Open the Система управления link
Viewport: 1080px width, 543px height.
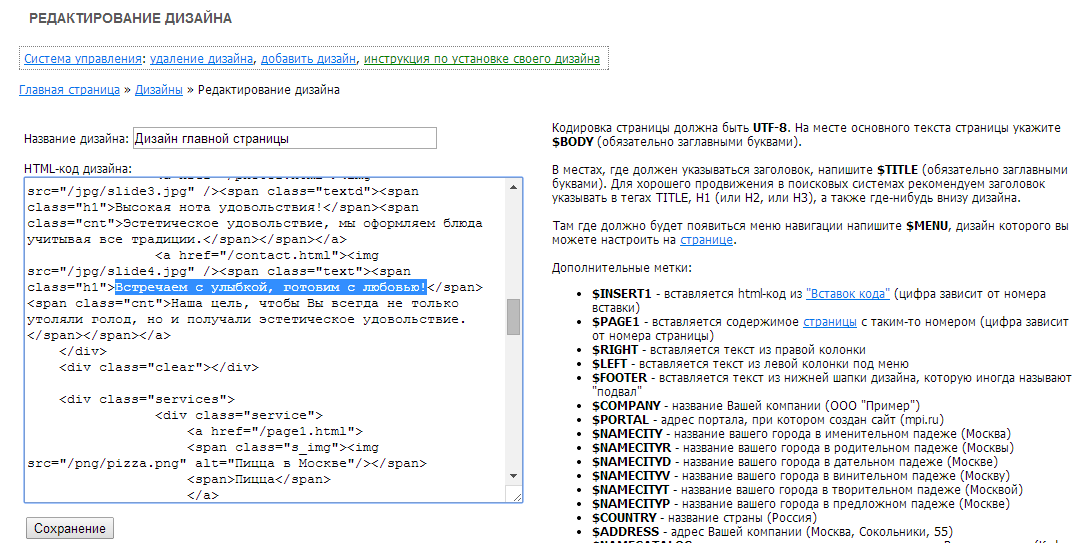coord(84,59)
